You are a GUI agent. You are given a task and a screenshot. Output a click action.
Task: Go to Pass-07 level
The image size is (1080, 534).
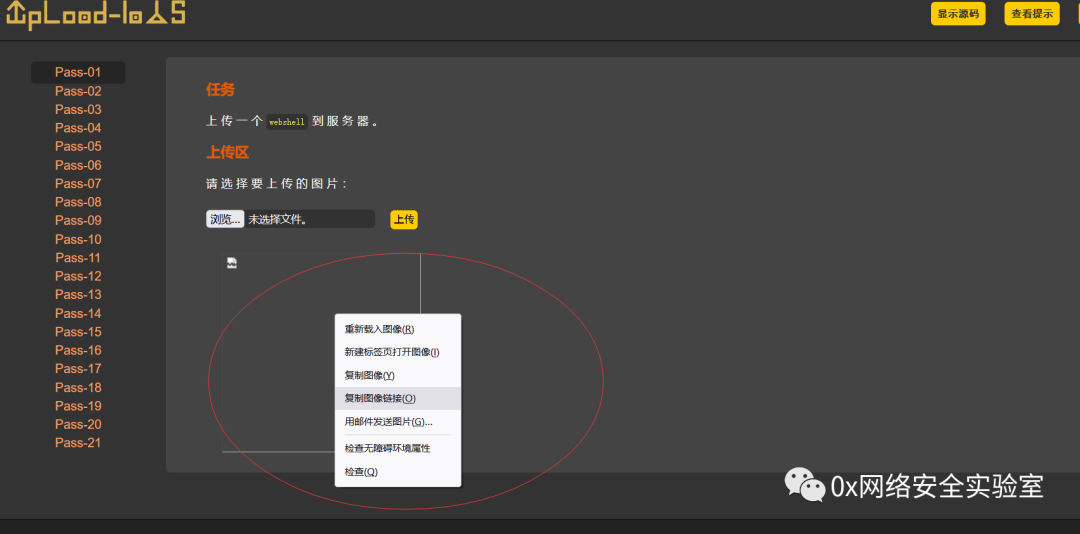[x=78, y=183]
